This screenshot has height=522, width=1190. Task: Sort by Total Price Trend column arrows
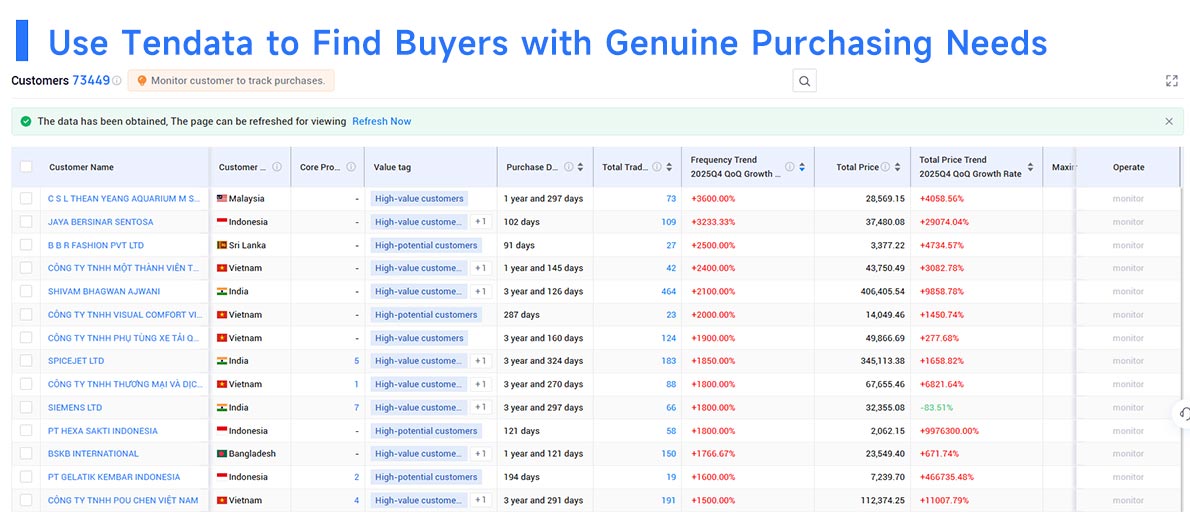pos(1031,167)
